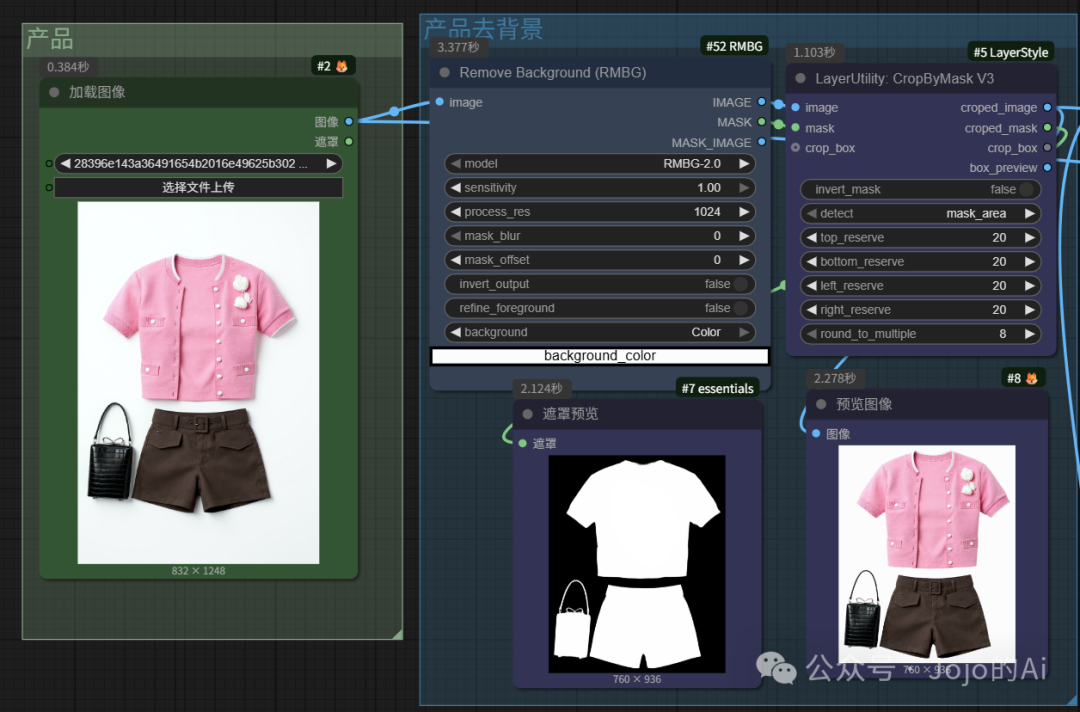Viewport: 1080px width, 712px height.
Task: Click the #7 essentials badge
Action: (717, 388)
